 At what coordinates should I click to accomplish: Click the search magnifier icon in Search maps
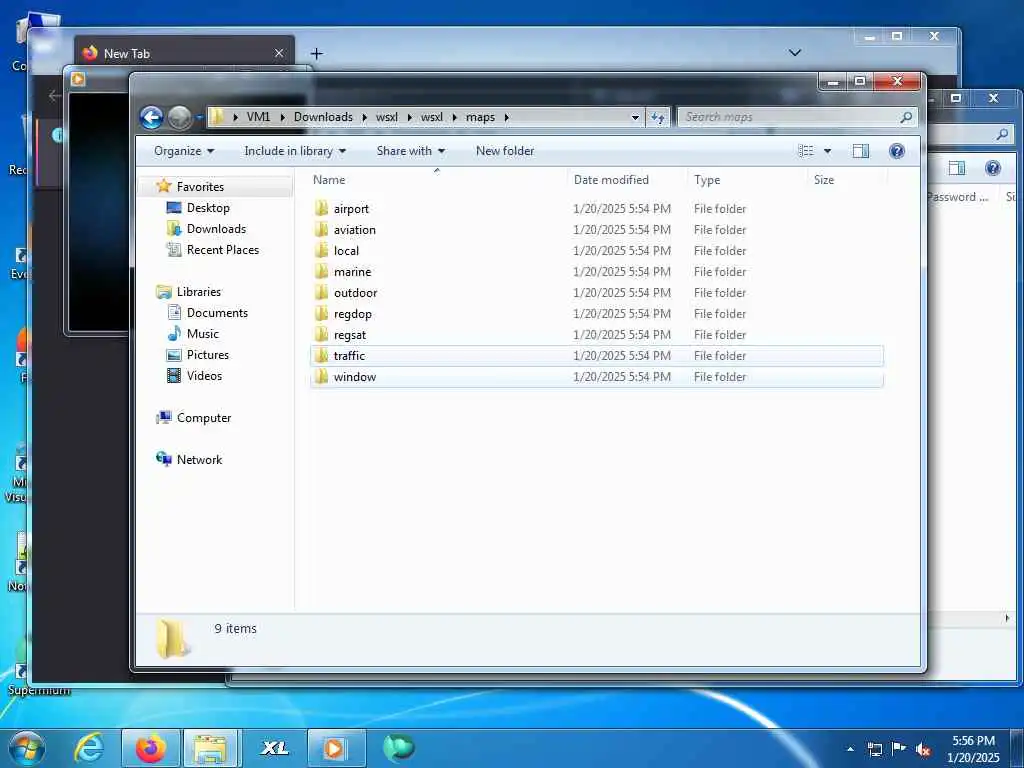pyautogui.click(x=906, y=118)
